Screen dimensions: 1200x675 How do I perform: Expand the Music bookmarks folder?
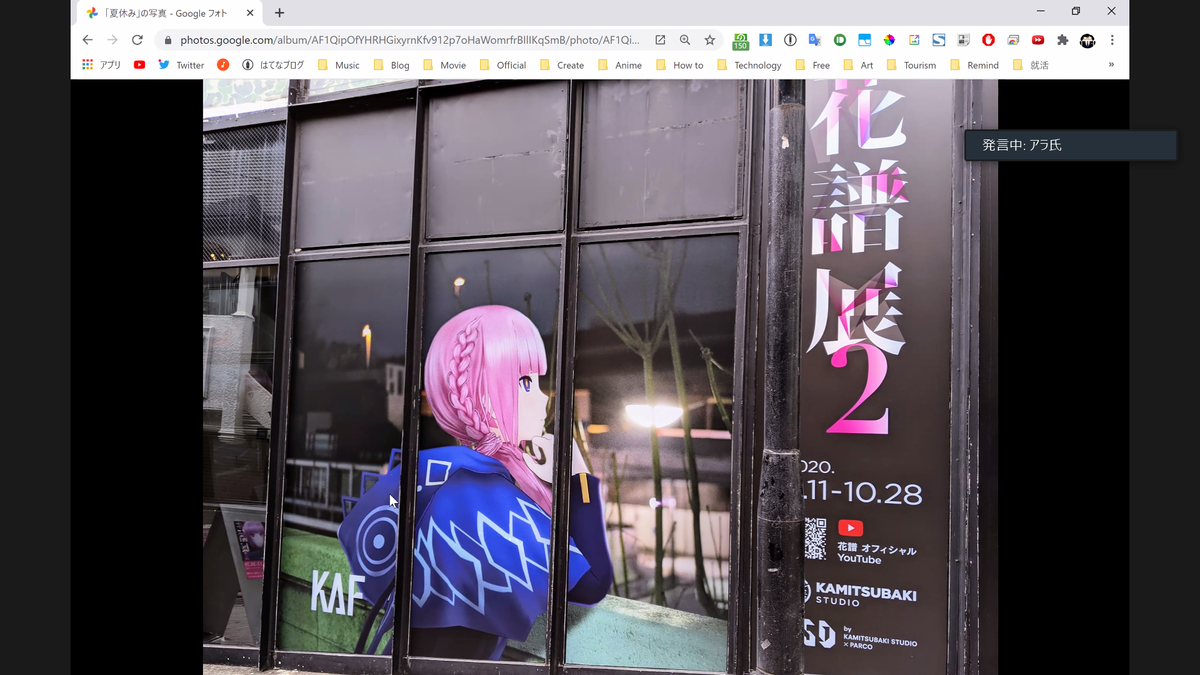click(338, 65)
